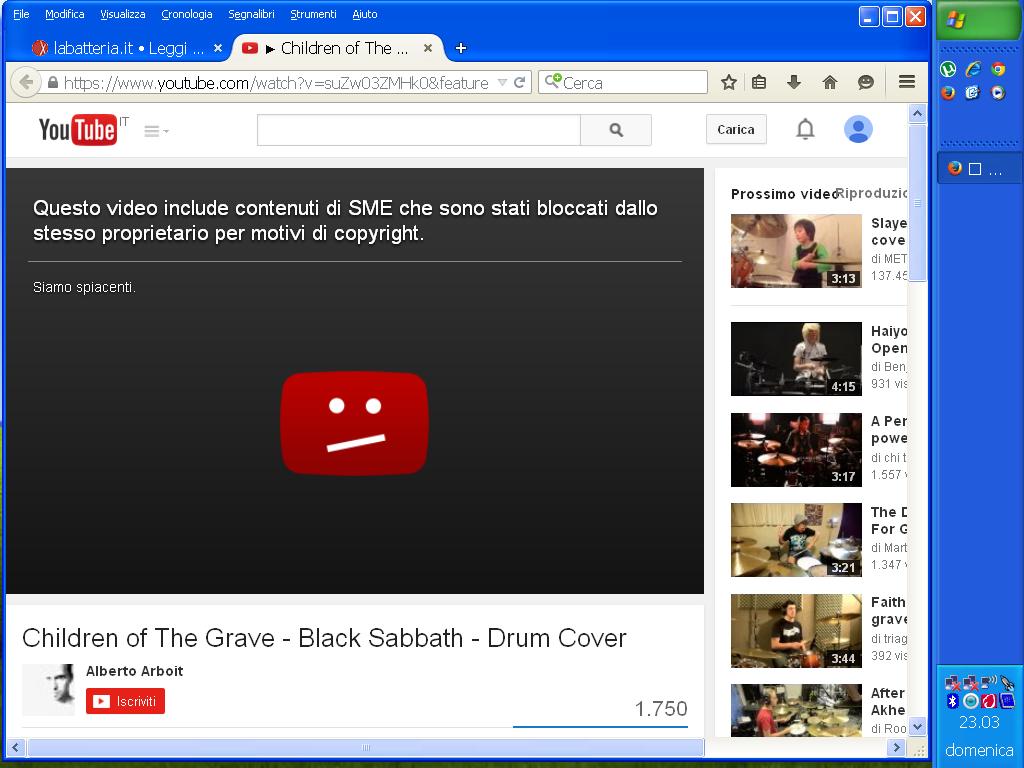The width and height of the screenshot is (1024, 768).
Task: Open the Segnalibri menu
Action: [x=251, y=14]
